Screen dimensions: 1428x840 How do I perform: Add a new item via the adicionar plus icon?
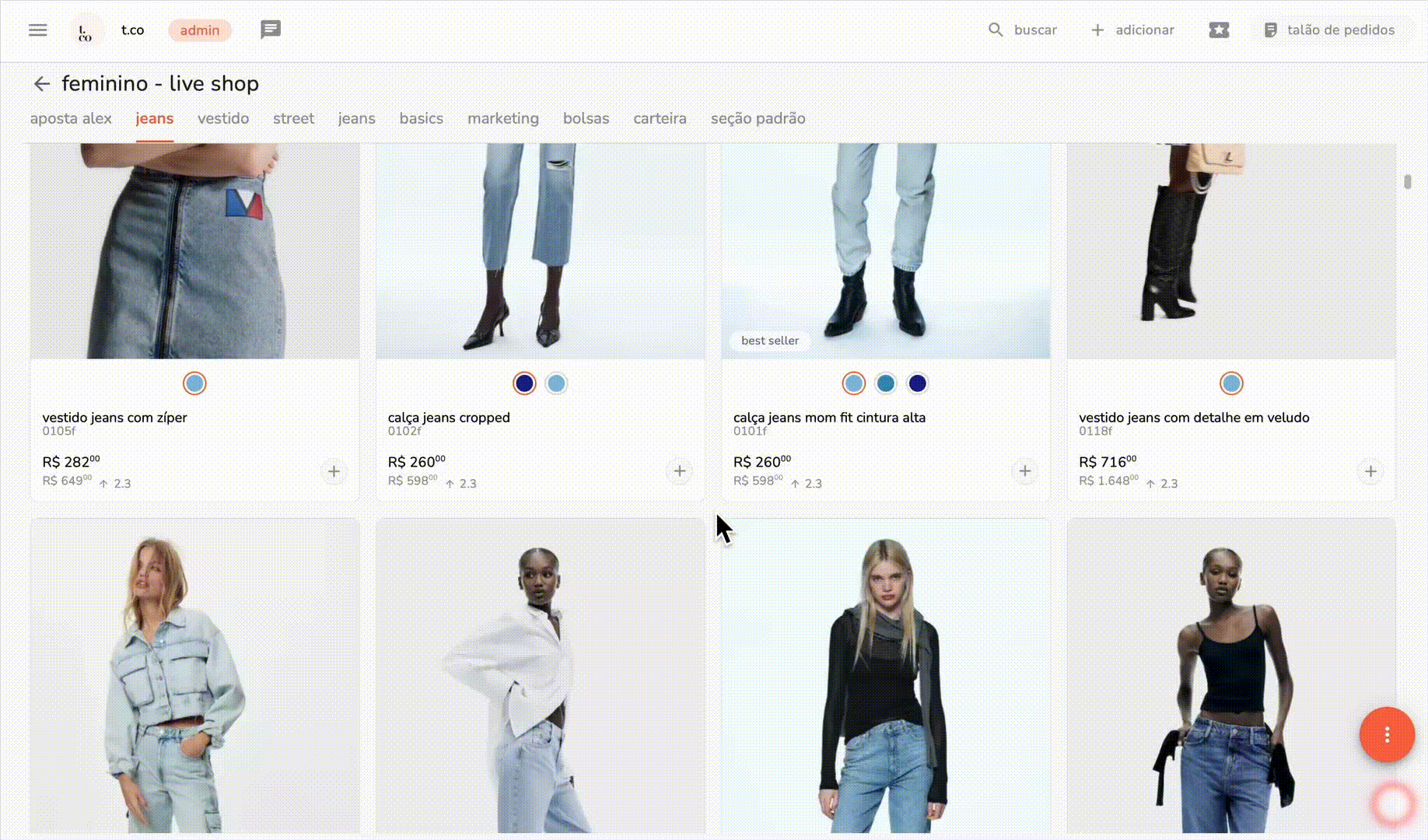tap(1097, 30)
